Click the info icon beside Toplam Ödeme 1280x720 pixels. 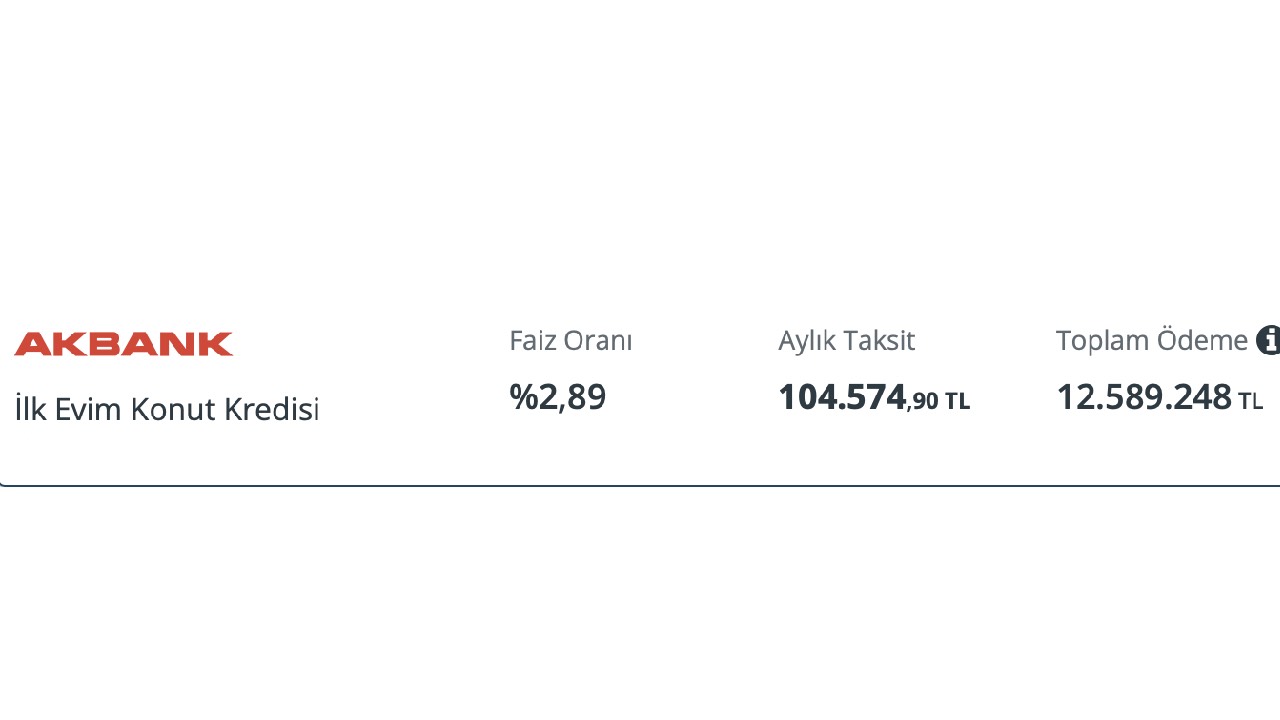(x=1268, y=340)
